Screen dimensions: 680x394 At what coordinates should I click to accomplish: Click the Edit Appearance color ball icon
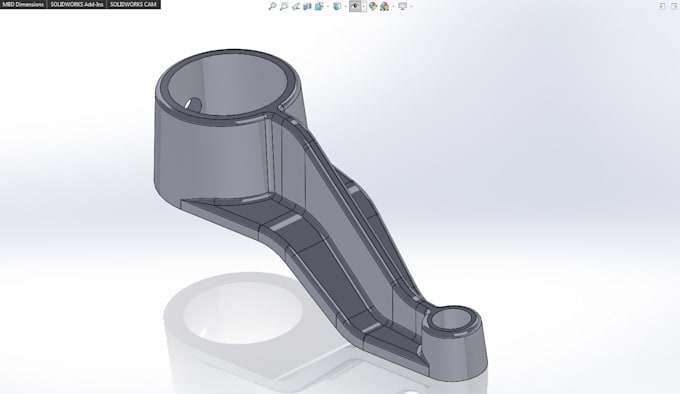[x=373, y=6]
